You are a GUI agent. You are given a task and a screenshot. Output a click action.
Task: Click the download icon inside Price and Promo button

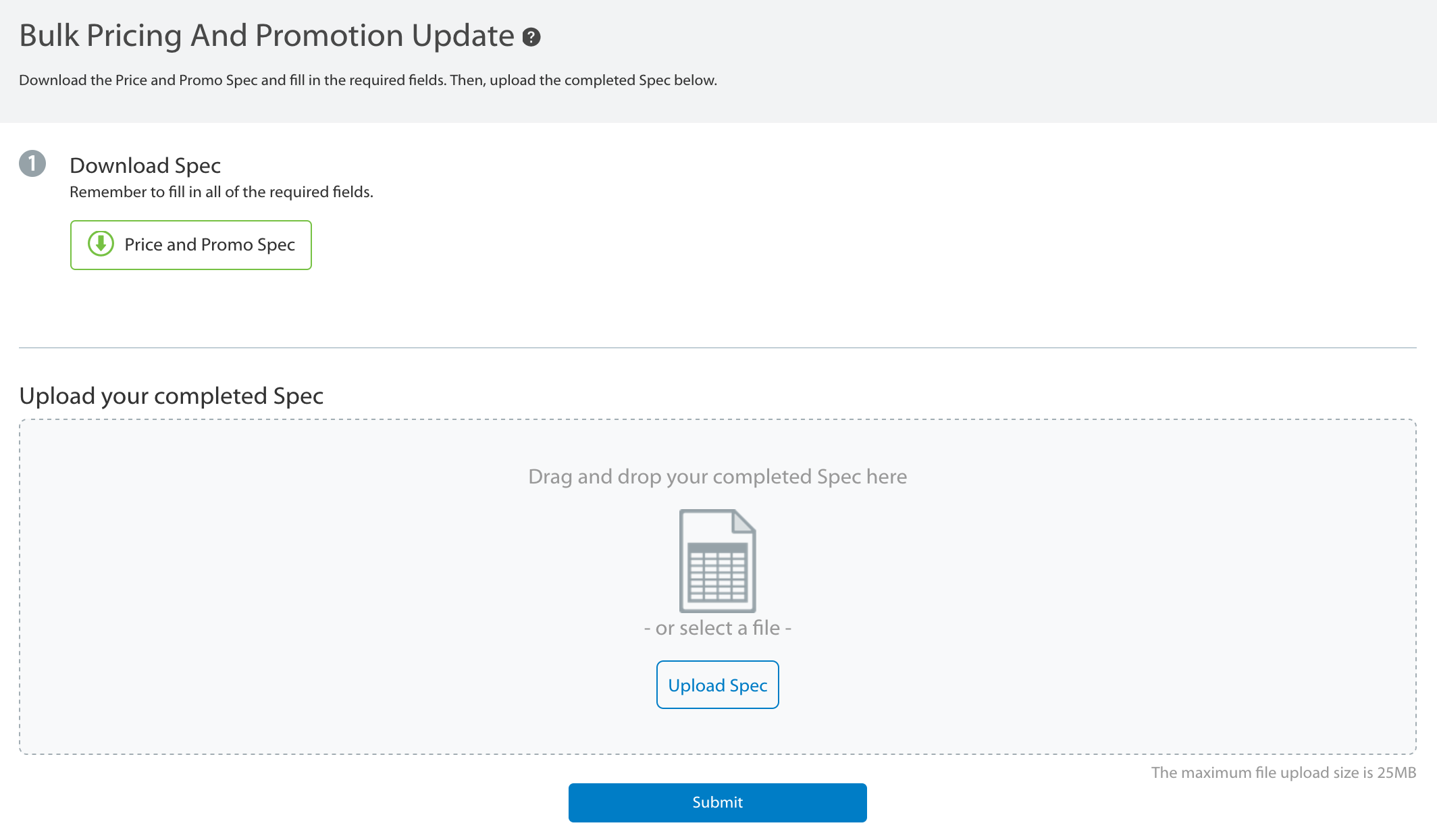(x=100, y=244)
